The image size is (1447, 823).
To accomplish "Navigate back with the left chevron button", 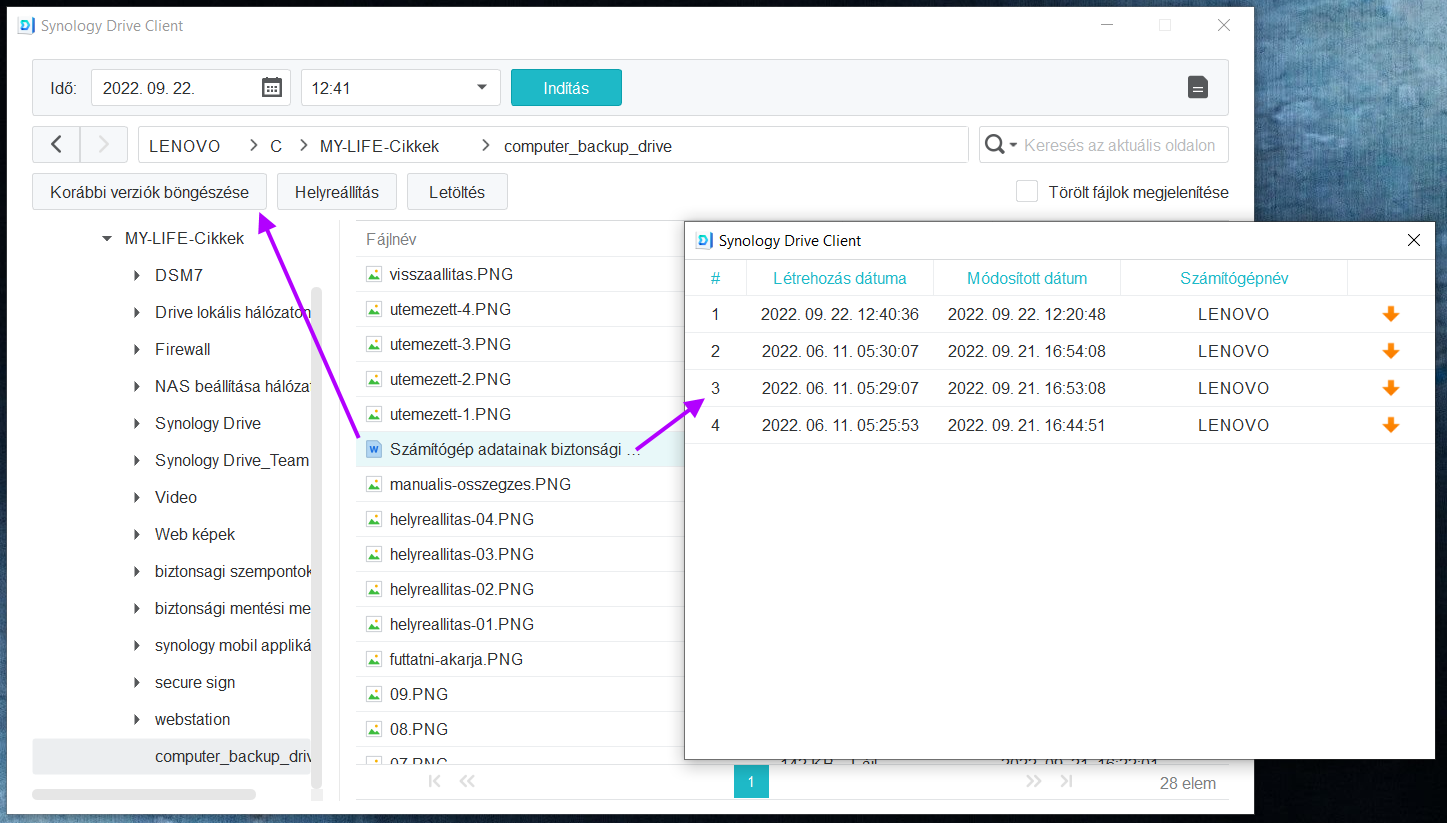I will coord(56,145).
